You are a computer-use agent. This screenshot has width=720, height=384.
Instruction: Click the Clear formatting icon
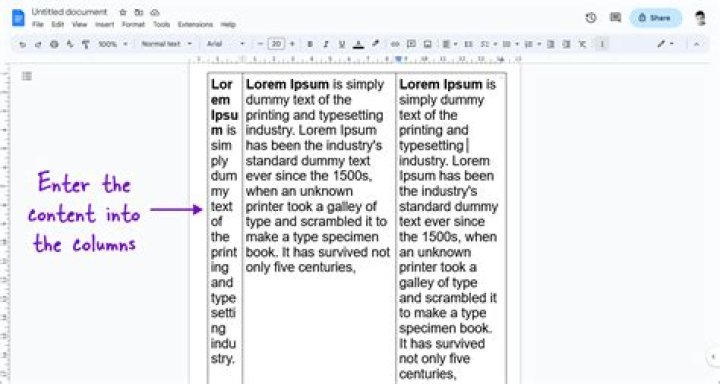tap(583, 44)
